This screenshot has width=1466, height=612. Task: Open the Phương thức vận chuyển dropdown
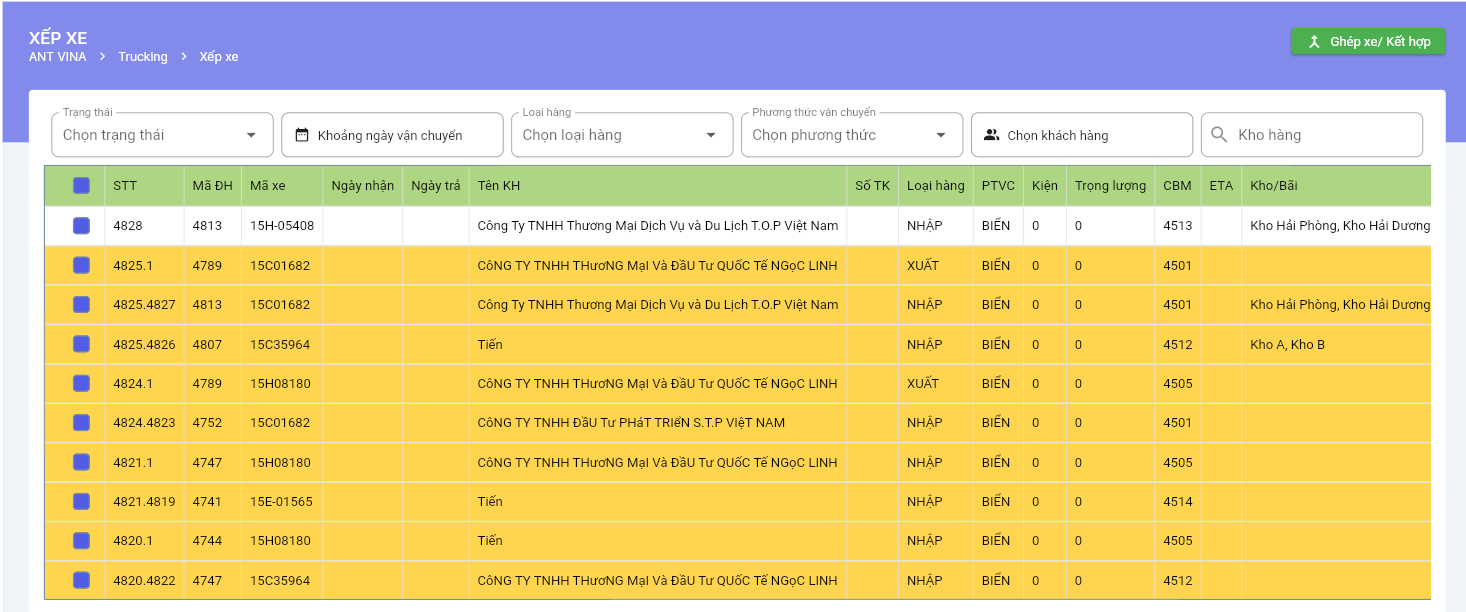[x=851, y=135]
